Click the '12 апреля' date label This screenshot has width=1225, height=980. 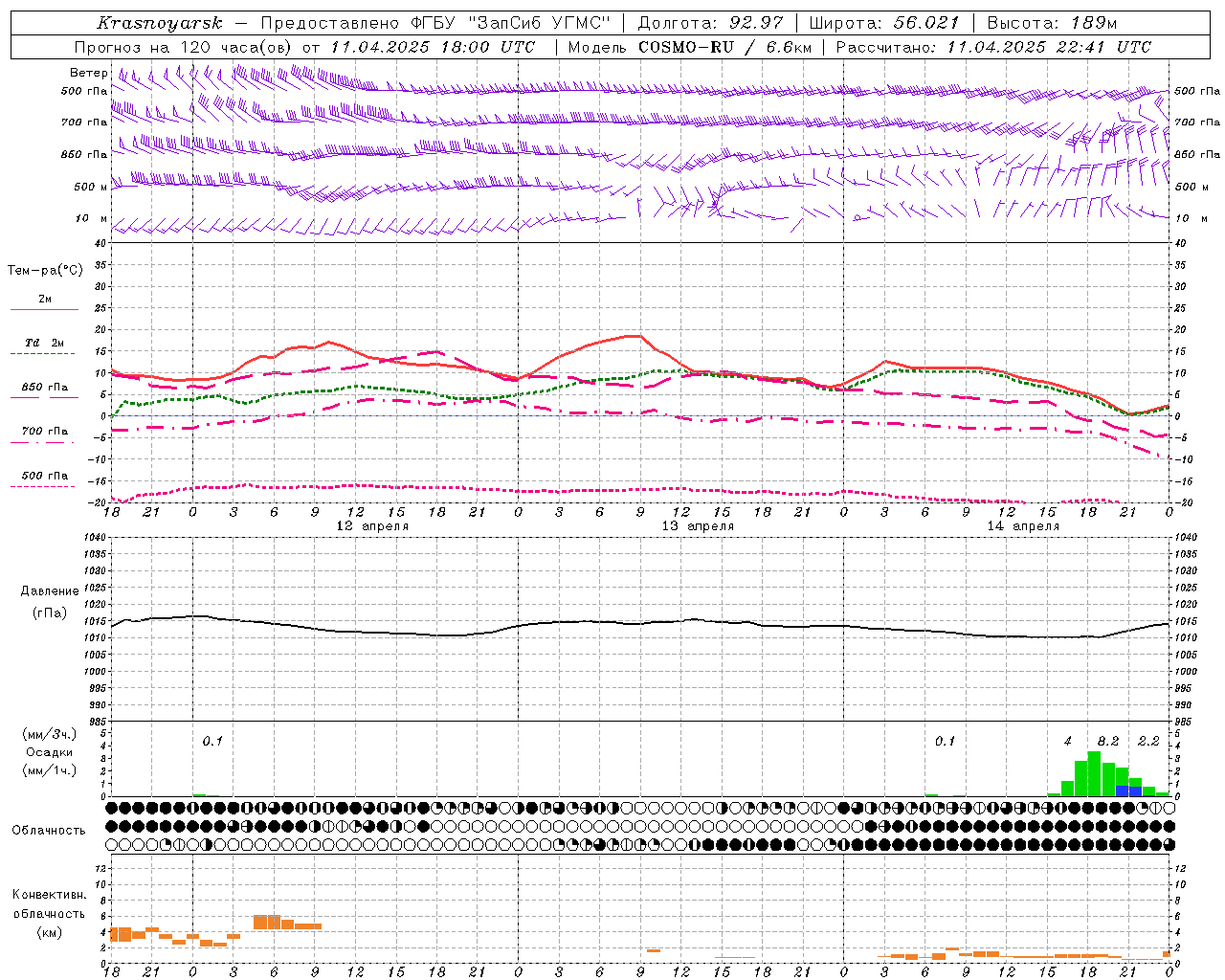pyautogui.click(x=372, y=526)
